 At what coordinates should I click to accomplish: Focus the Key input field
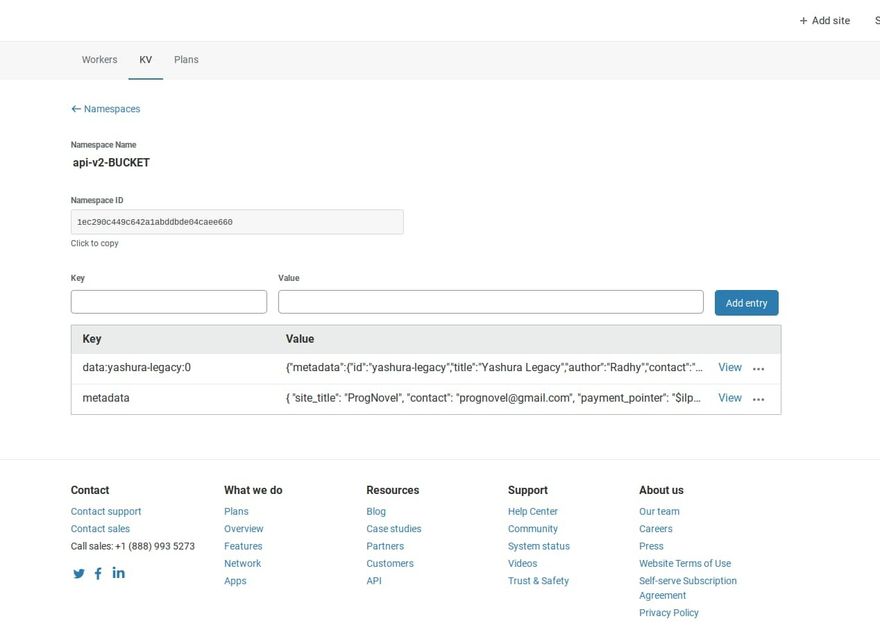click(169, 302)
